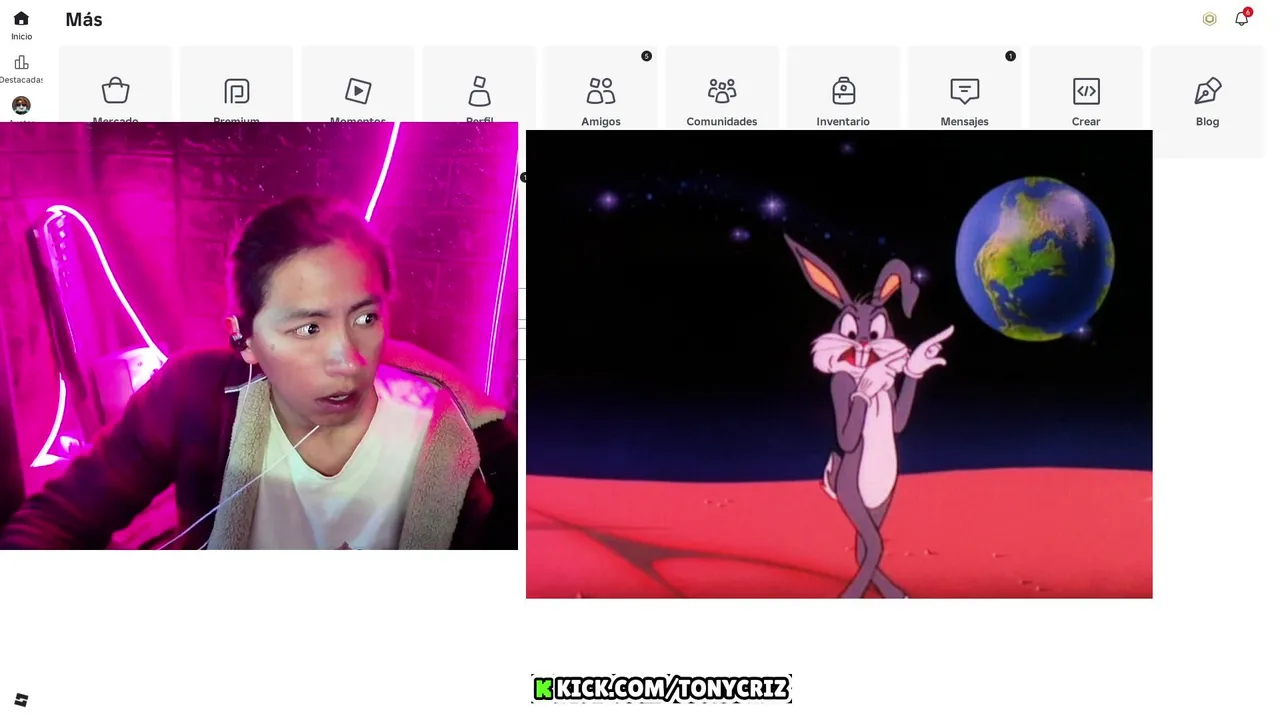Viewport: 1280px width, 720px height.
Task: Open the avatar profile picture in sidebar
Action: tap(21, 105)
